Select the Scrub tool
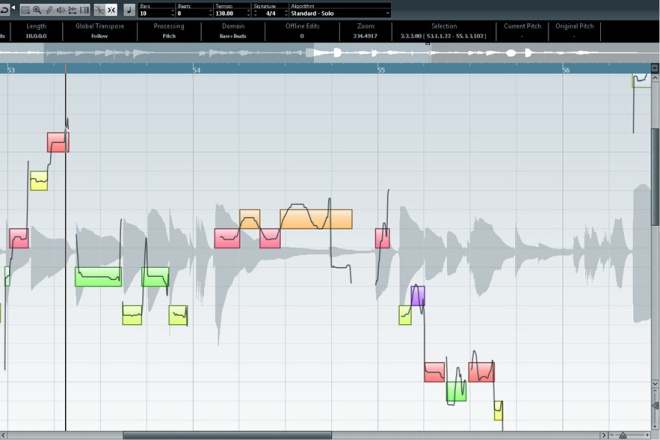 click(72, 10)
